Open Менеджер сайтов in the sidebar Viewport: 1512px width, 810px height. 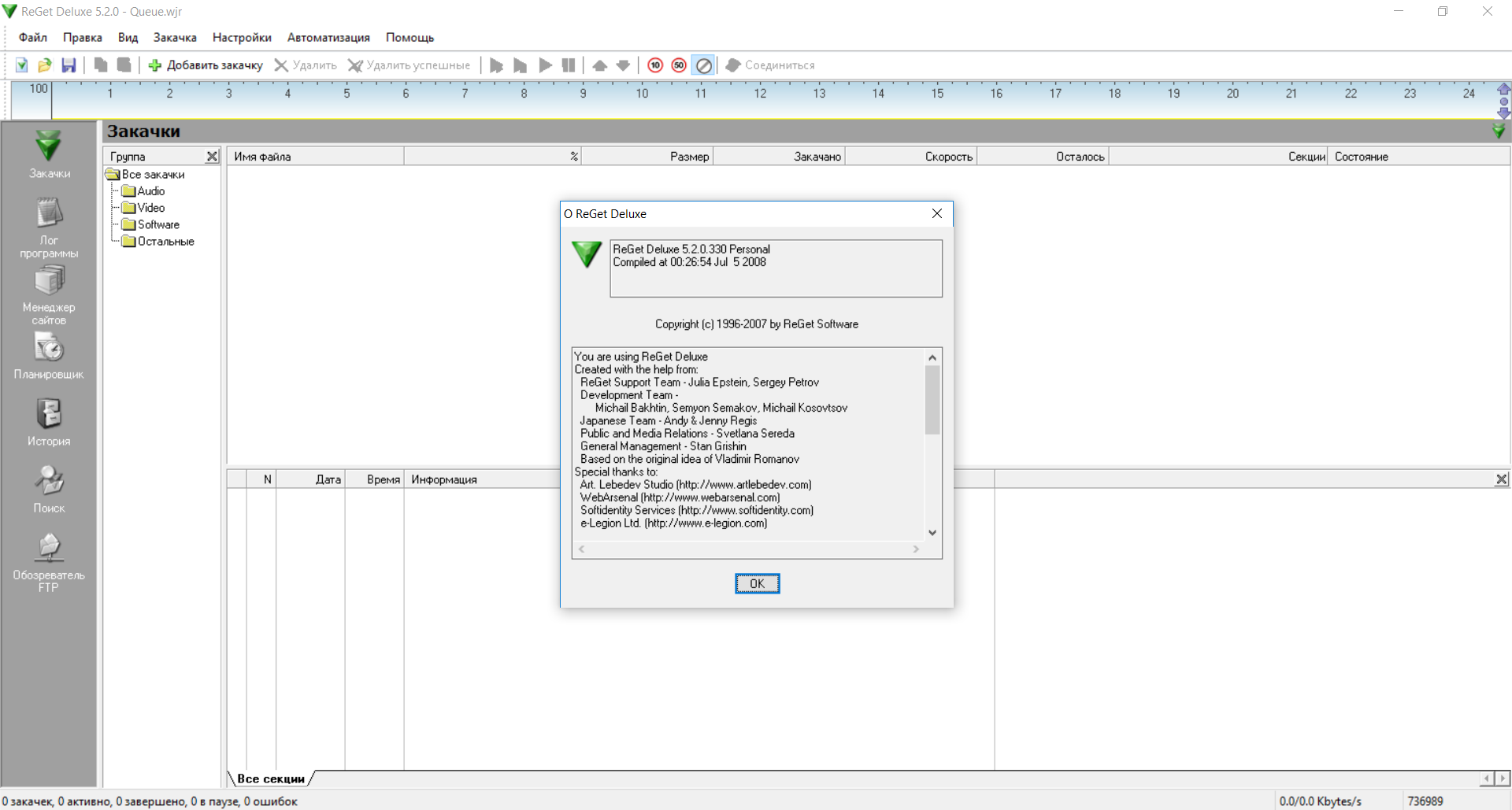point(49,295)
